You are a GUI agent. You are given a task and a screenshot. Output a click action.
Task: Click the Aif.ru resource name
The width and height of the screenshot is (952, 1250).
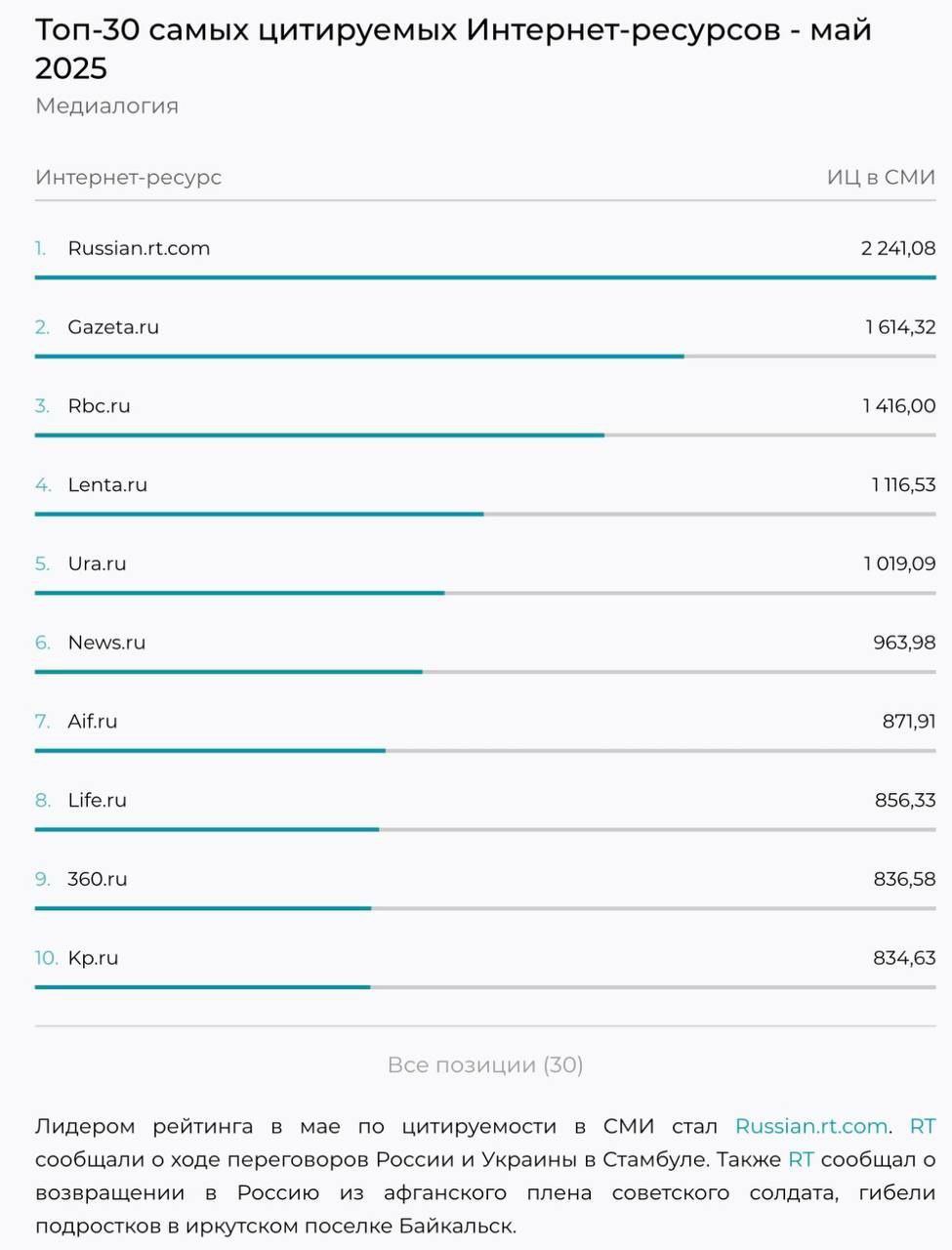coord(93,721)
